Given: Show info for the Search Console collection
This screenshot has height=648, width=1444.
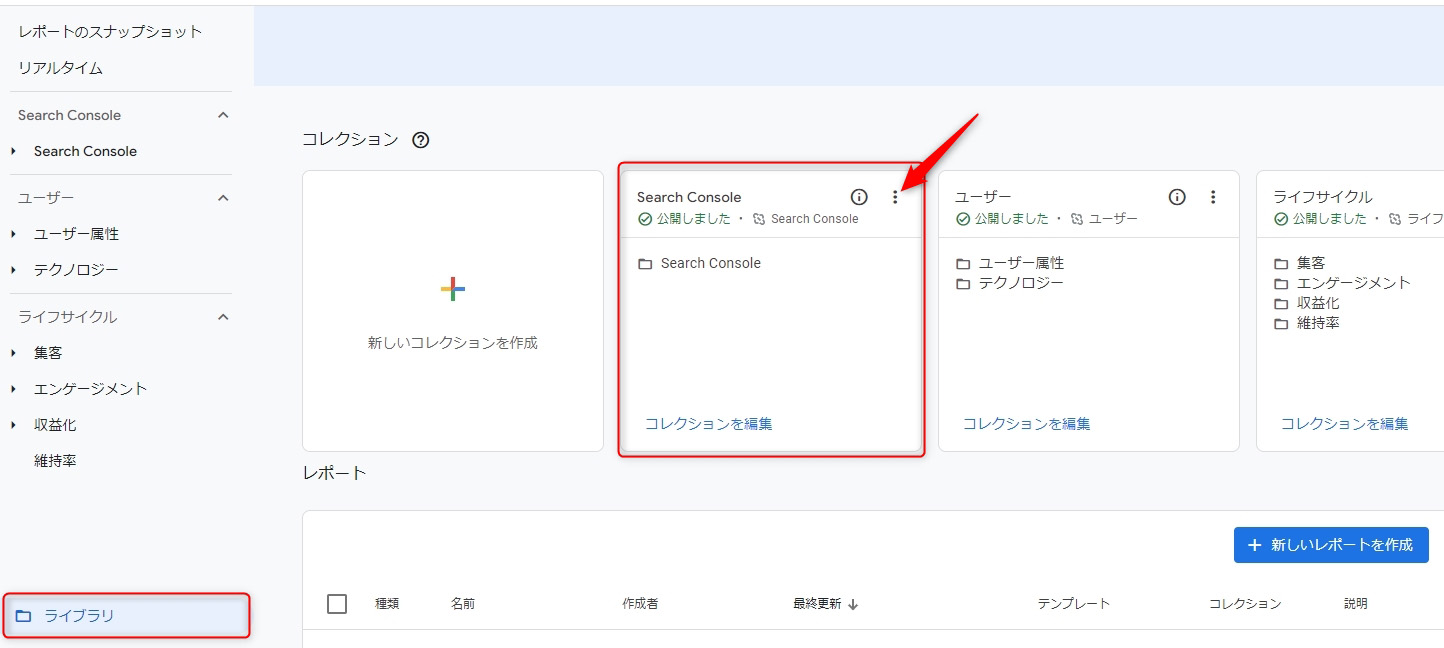Looking at the screenshot, I should click(x=859, y=197).
